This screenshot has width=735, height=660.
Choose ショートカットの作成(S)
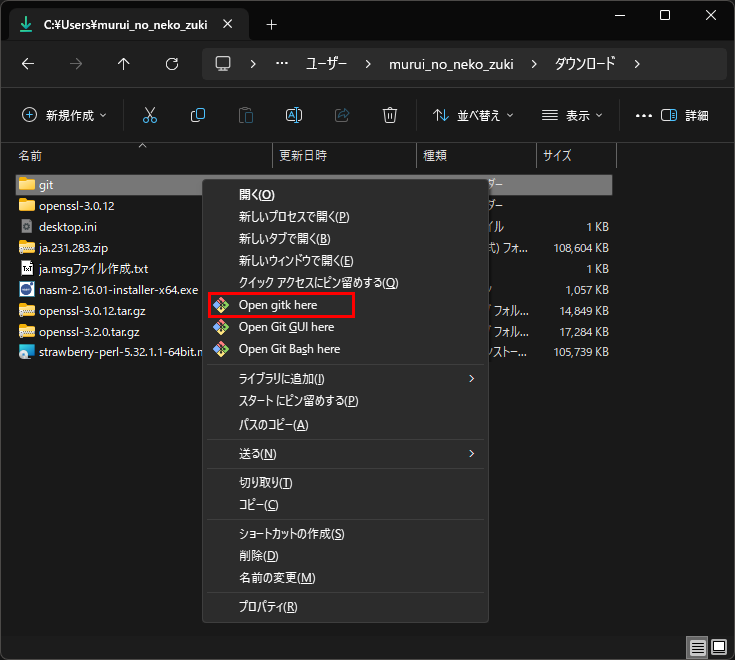pyautogui.click(x=345, y=534)
